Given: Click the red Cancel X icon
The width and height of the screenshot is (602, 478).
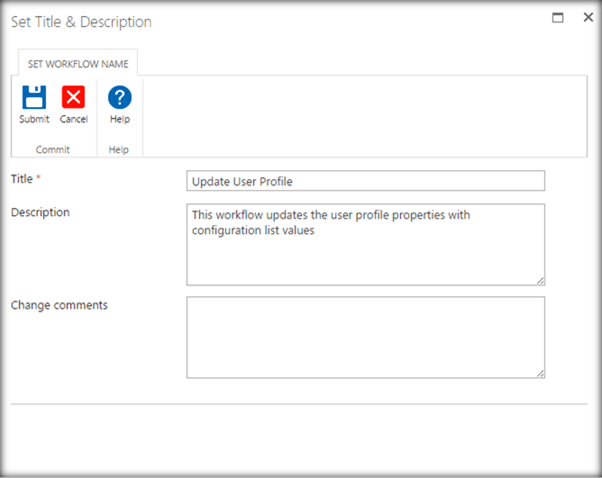Looking at the screenshot, I should click(73, 97).
